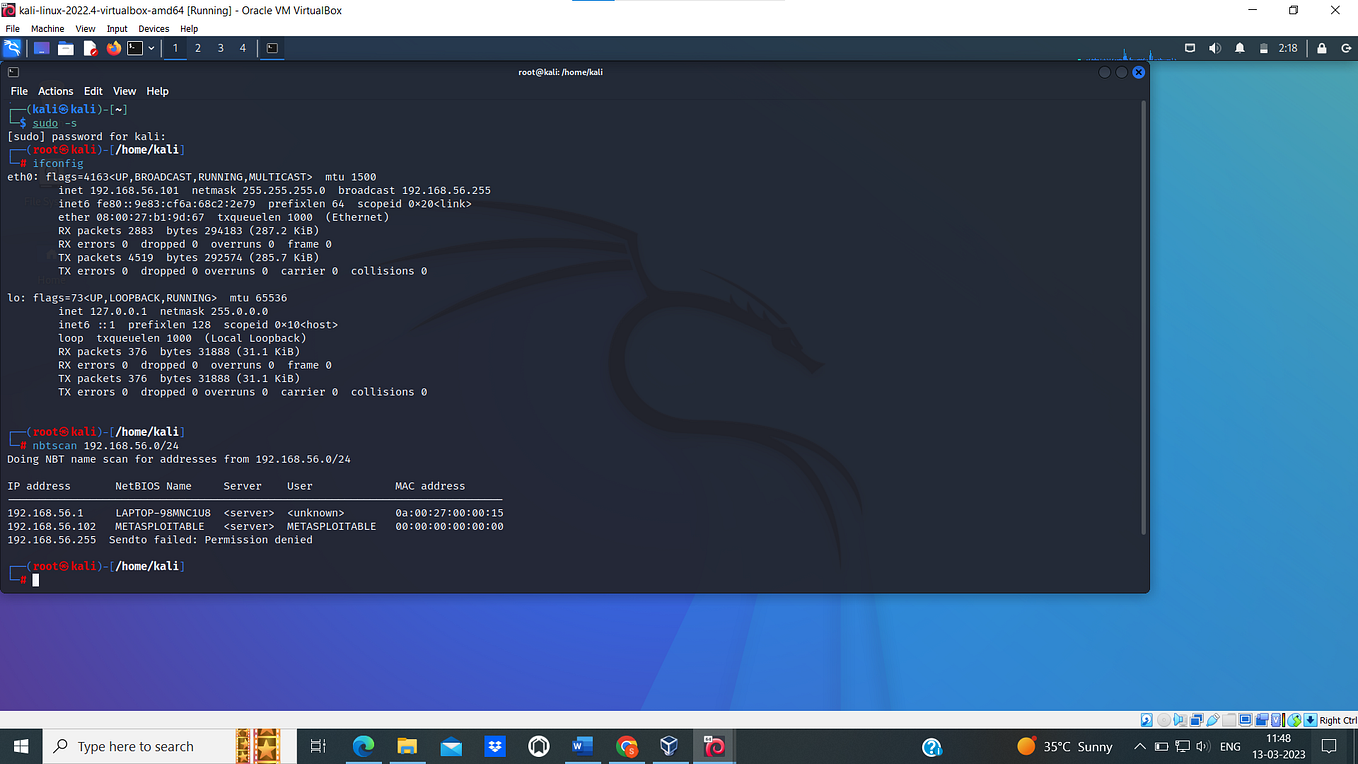Image resolution: width=1358 pixels, height=764 pixels.
Task: Expand hidden icons in the Windows system tray
Action: point(1139,746)
